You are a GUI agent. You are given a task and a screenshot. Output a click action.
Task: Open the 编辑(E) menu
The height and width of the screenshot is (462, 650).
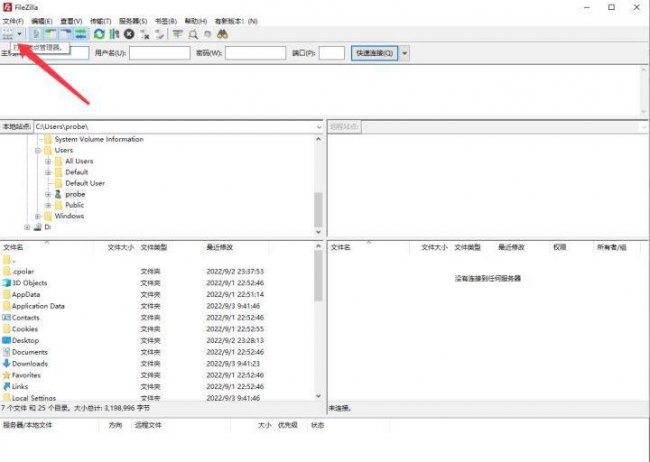point(42,21)
